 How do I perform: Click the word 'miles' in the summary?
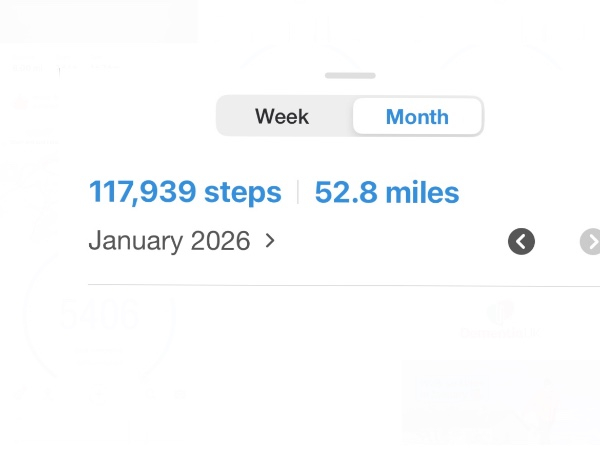tap(425, 192)
